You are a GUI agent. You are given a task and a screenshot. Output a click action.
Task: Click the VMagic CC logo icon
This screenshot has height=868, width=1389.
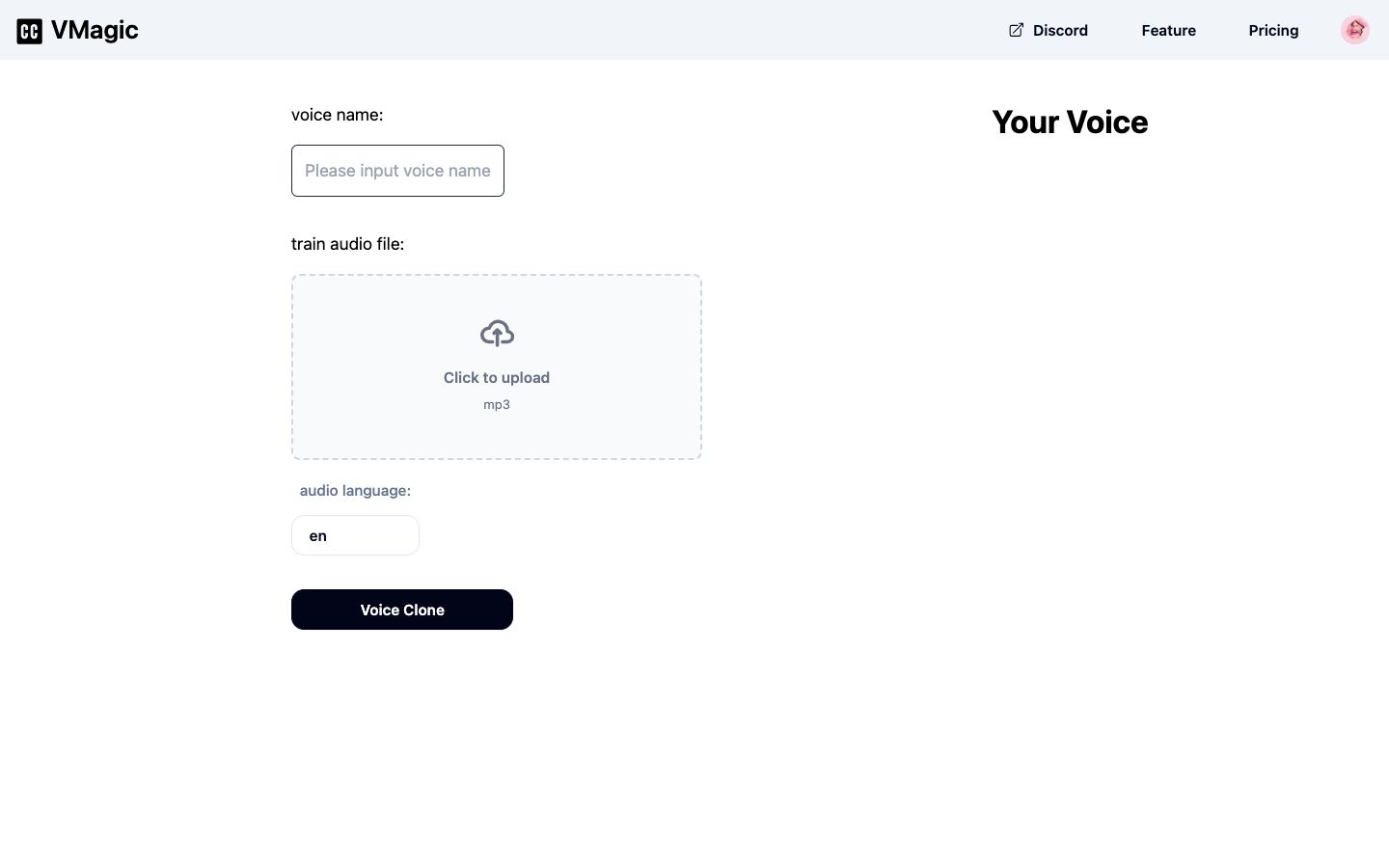29,31
